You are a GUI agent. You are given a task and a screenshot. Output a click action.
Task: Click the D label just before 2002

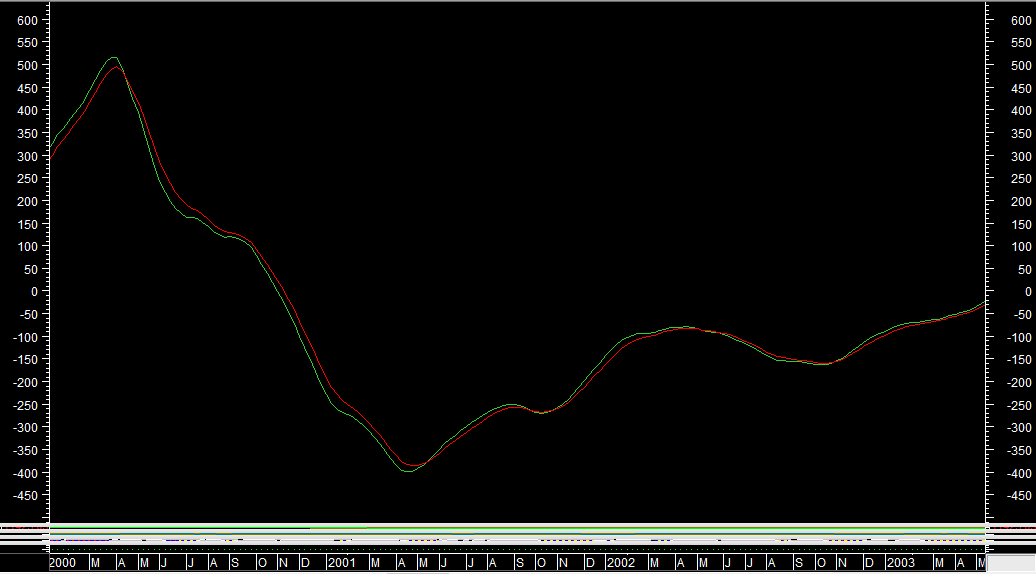point(590,563)
